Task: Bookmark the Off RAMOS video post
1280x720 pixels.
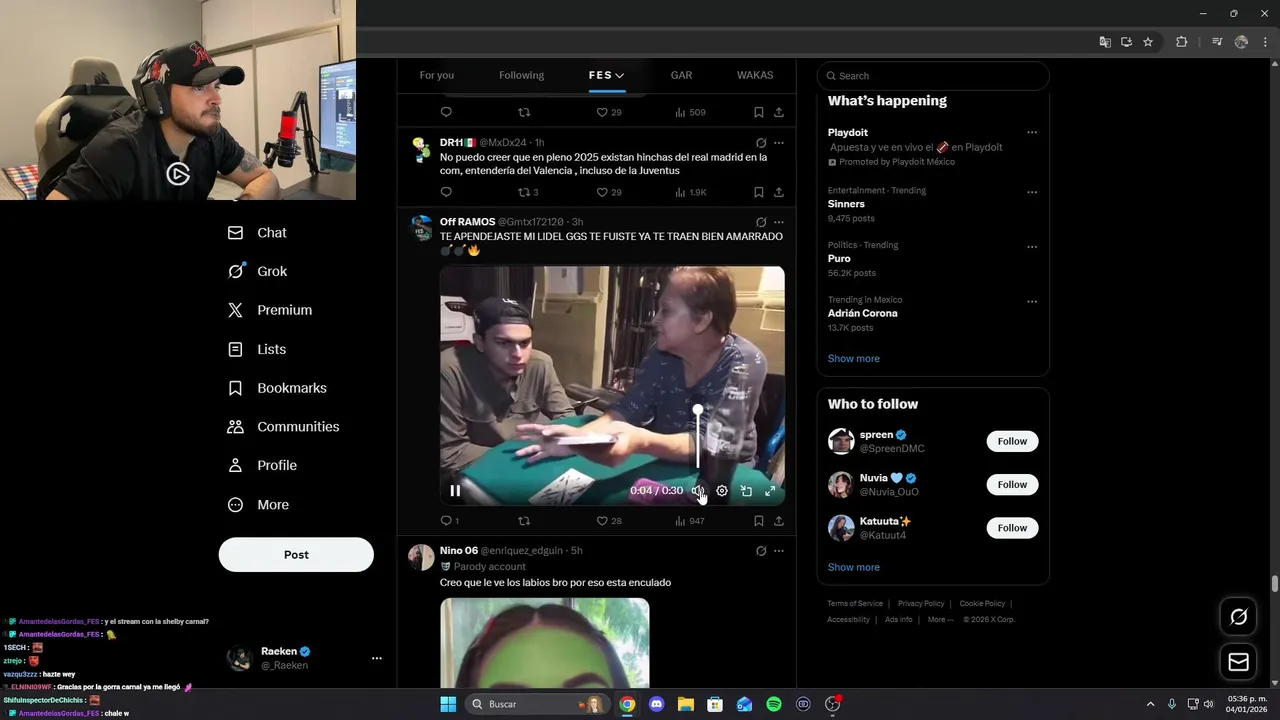Action: (x=759, y=521)
